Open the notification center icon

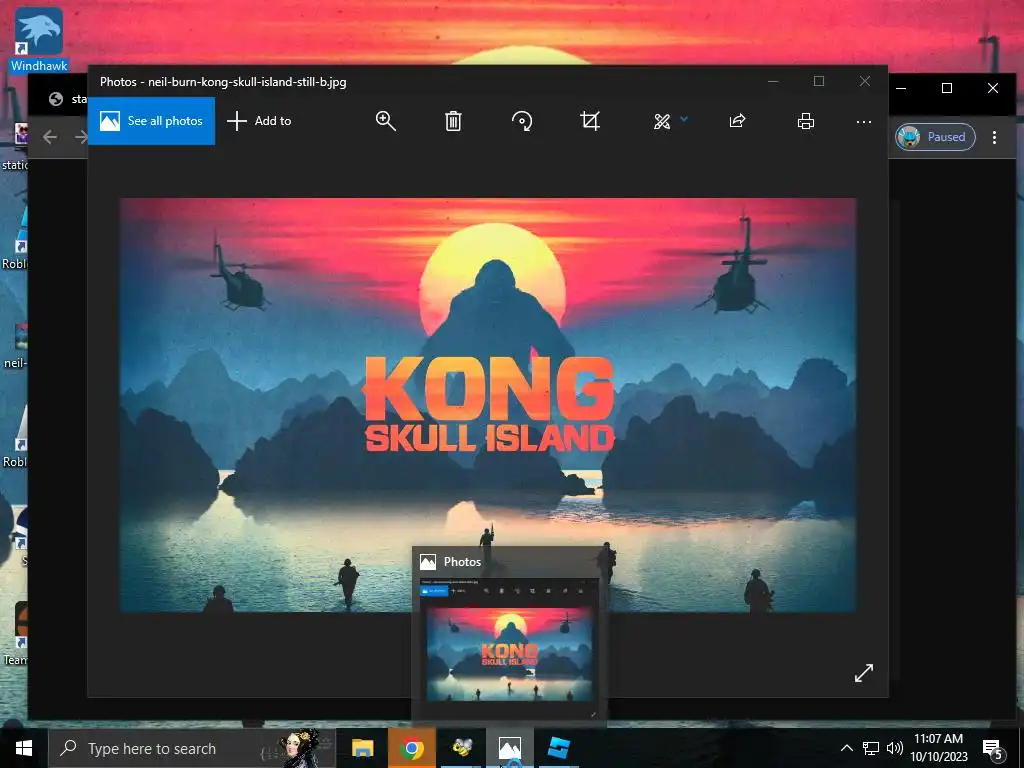click(x=992, y=749)
